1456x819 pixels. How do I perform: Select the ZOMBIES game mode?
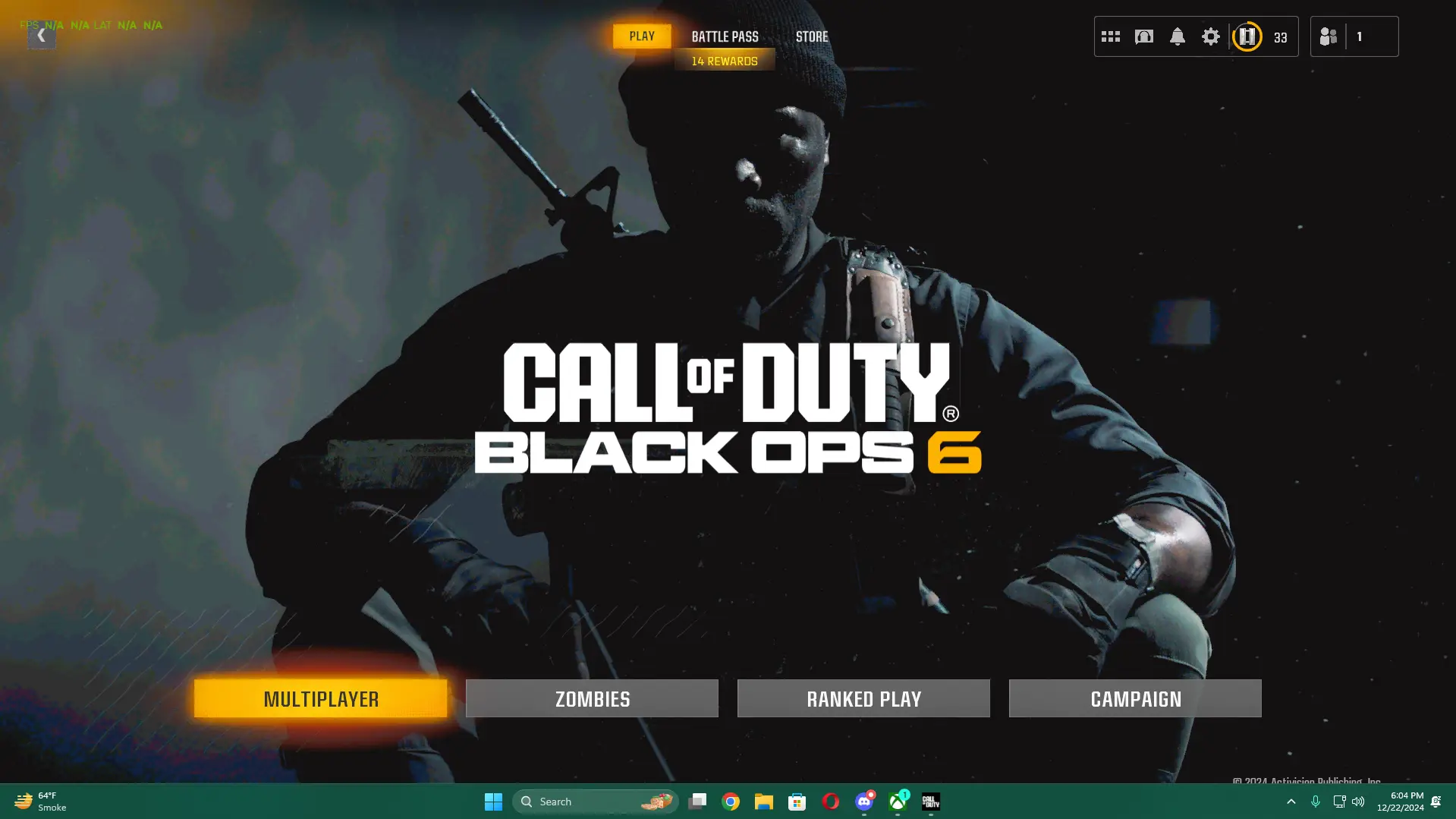(591, 698)
